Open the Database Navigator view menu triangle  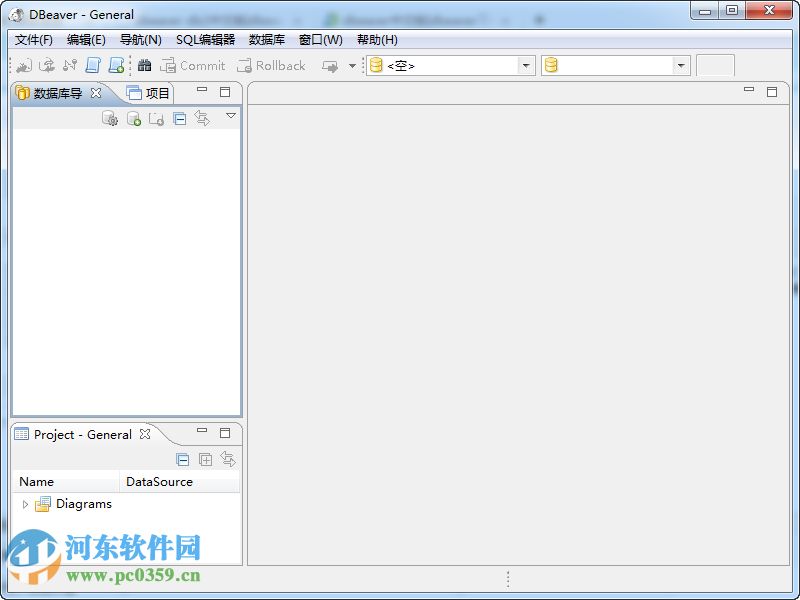point(231,117)
